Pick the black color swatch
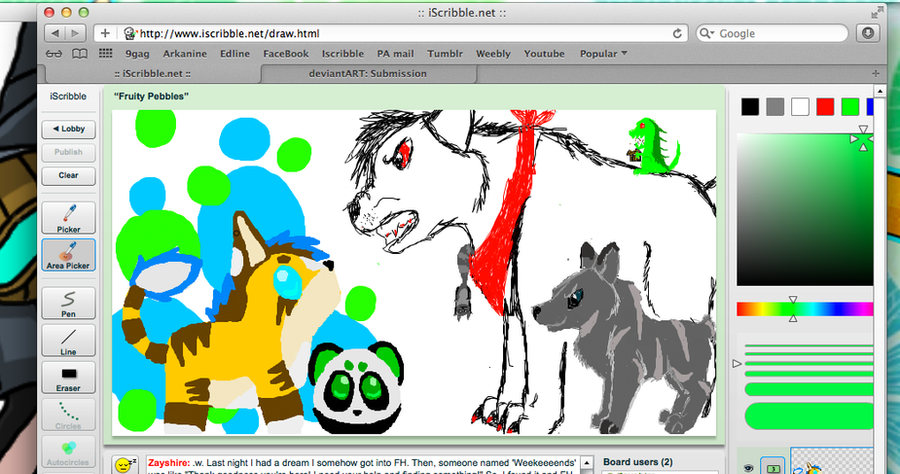The height and width of the screenshot is (474, 900). coord(750,107)
